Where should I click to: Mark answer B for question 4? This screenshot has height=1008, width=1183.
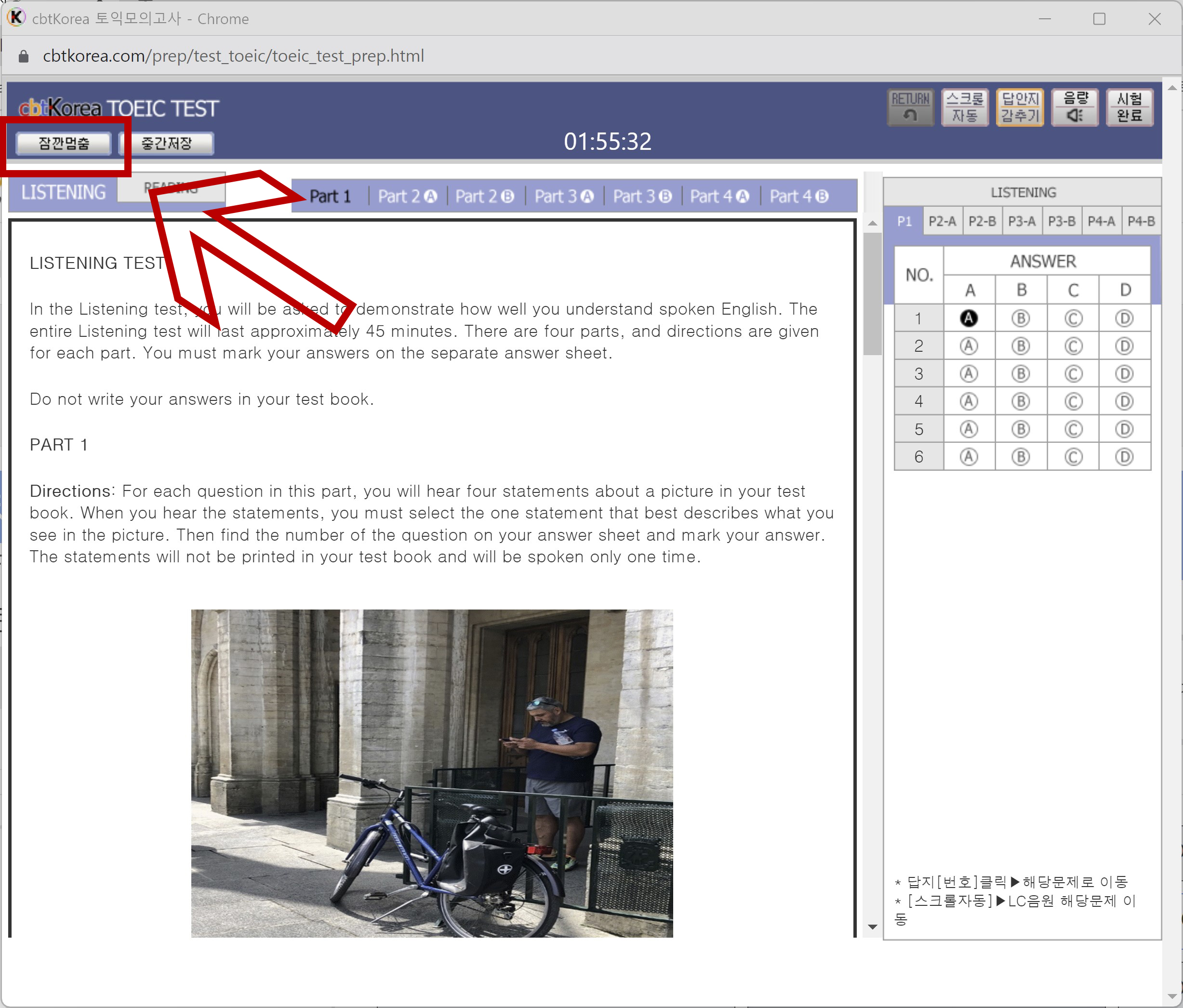1021,401
